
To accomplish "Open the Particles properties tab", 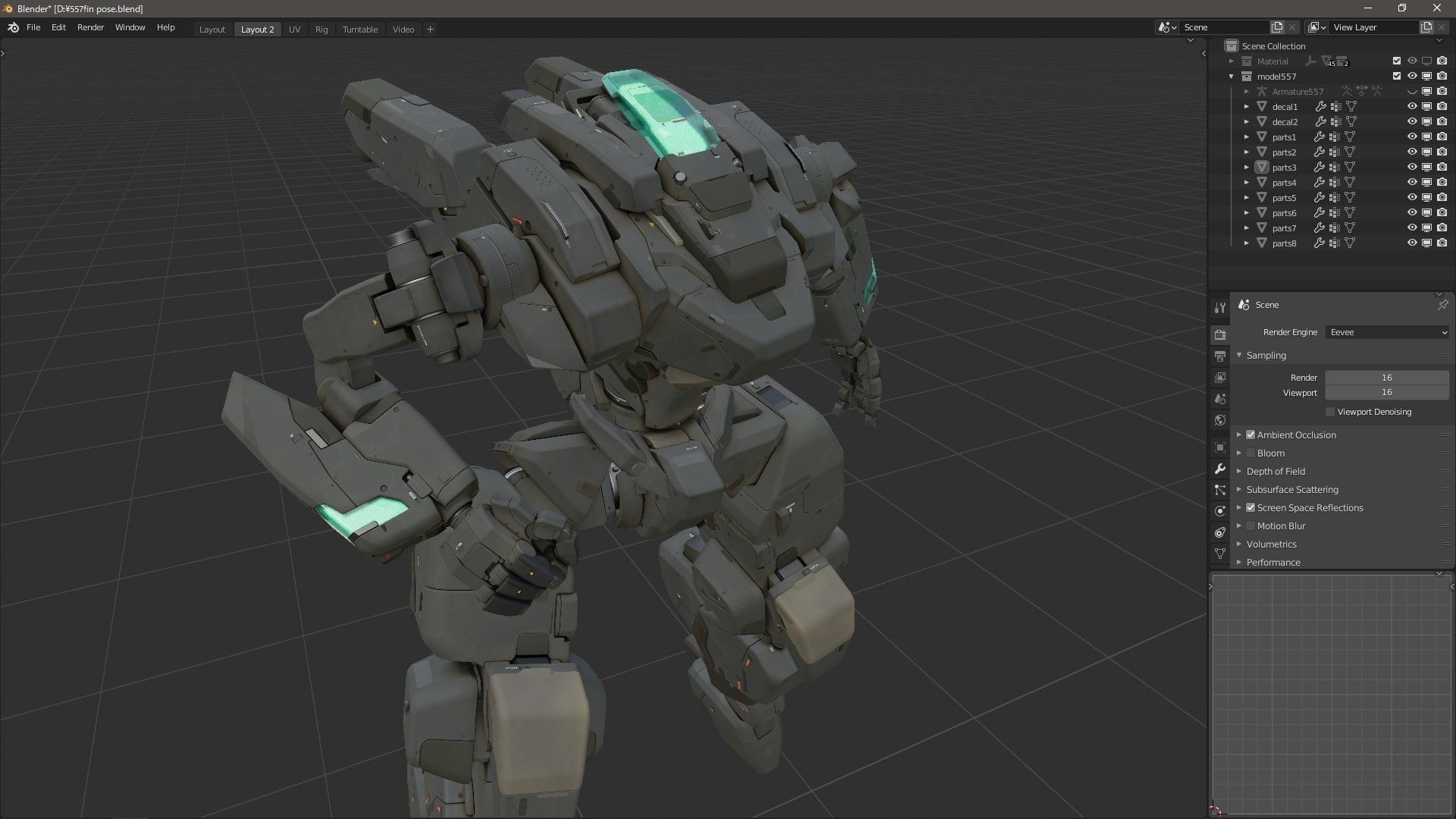I will point(1219,490).
